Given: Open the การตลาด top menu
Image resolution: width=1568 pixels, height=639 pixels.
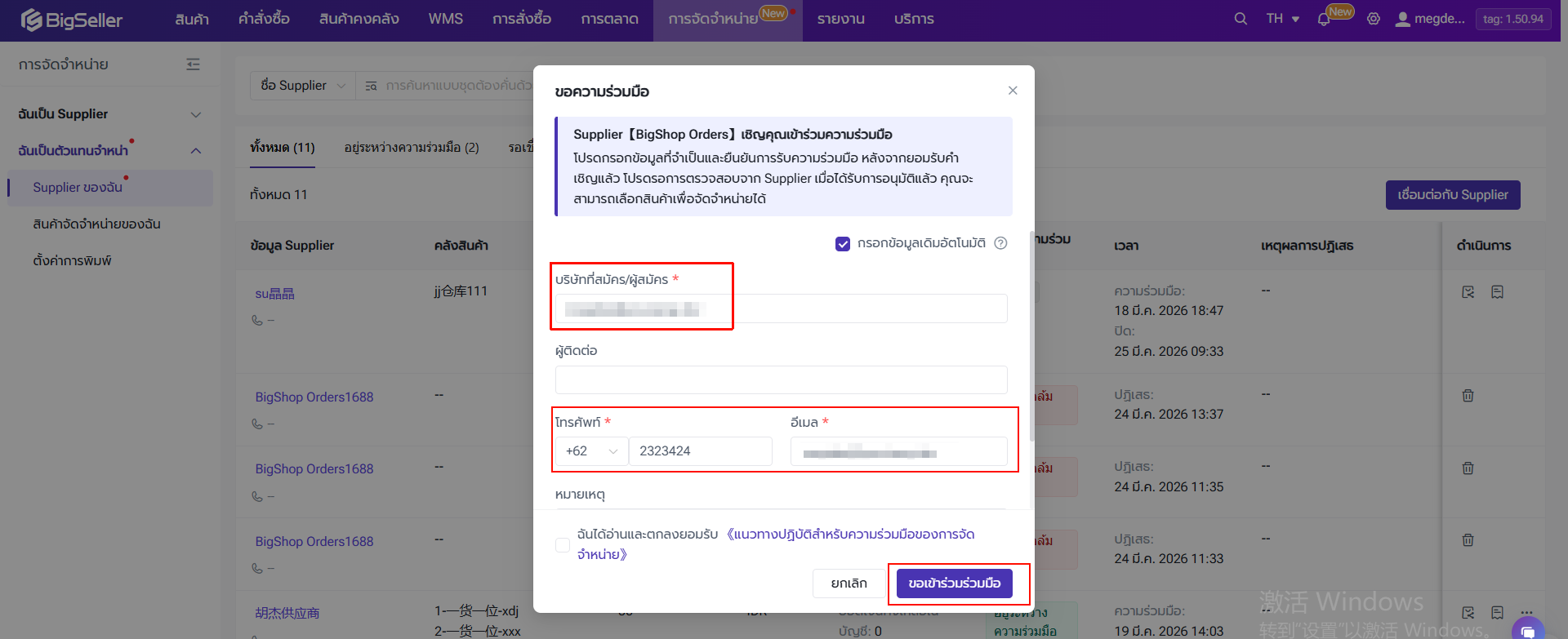Looking at the screenshot, I should (x=610, y=19).
